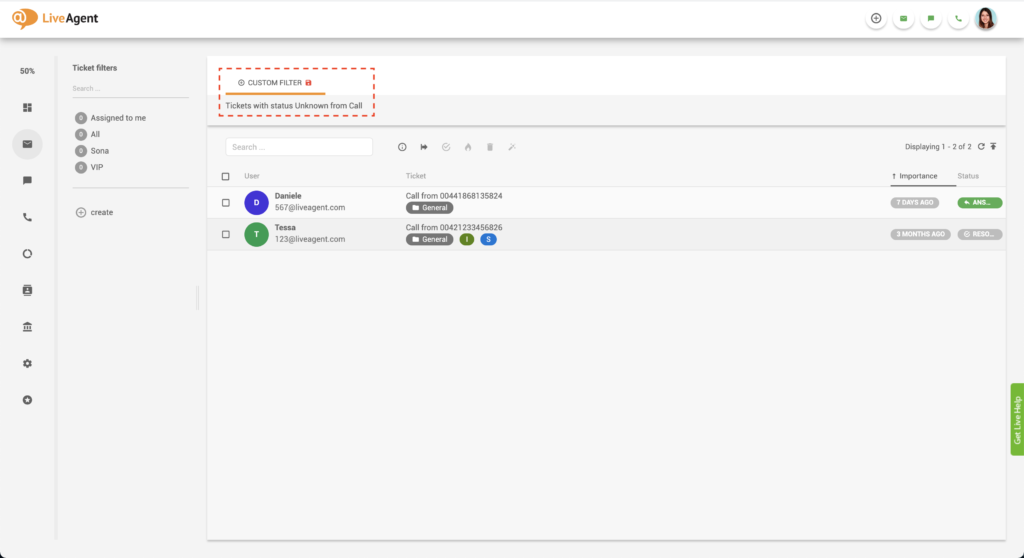Tick the checkbox for Daniele's ticket

pos(226,203)
